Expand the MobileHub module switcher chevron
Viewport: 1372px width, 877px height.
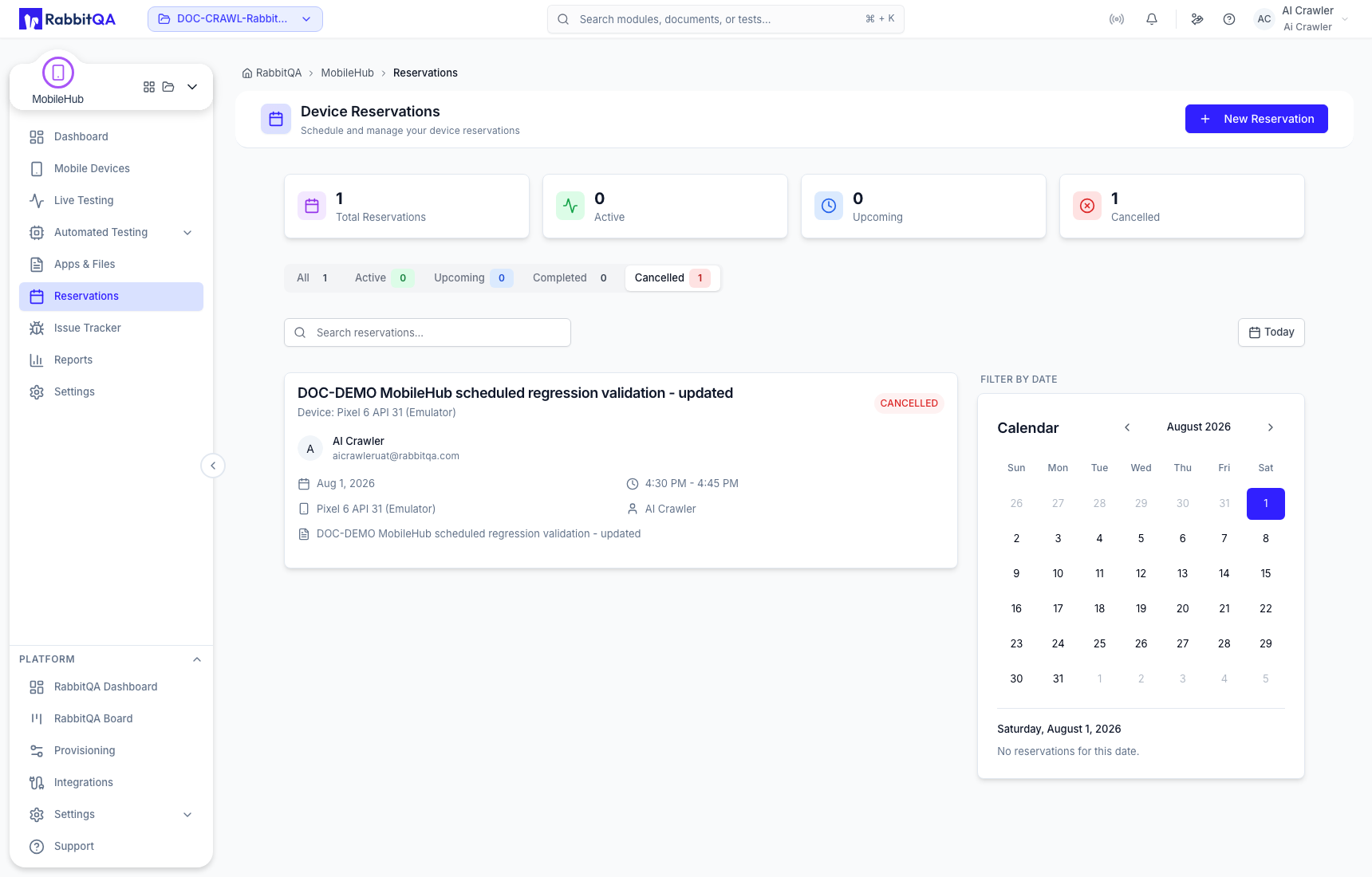(x=192, y=87)
